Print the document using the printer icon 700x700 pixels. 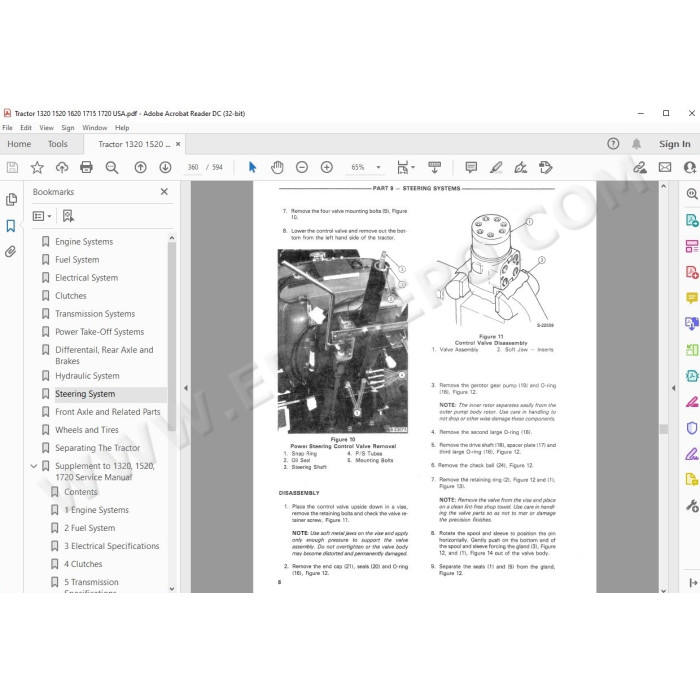click(86, 167)
